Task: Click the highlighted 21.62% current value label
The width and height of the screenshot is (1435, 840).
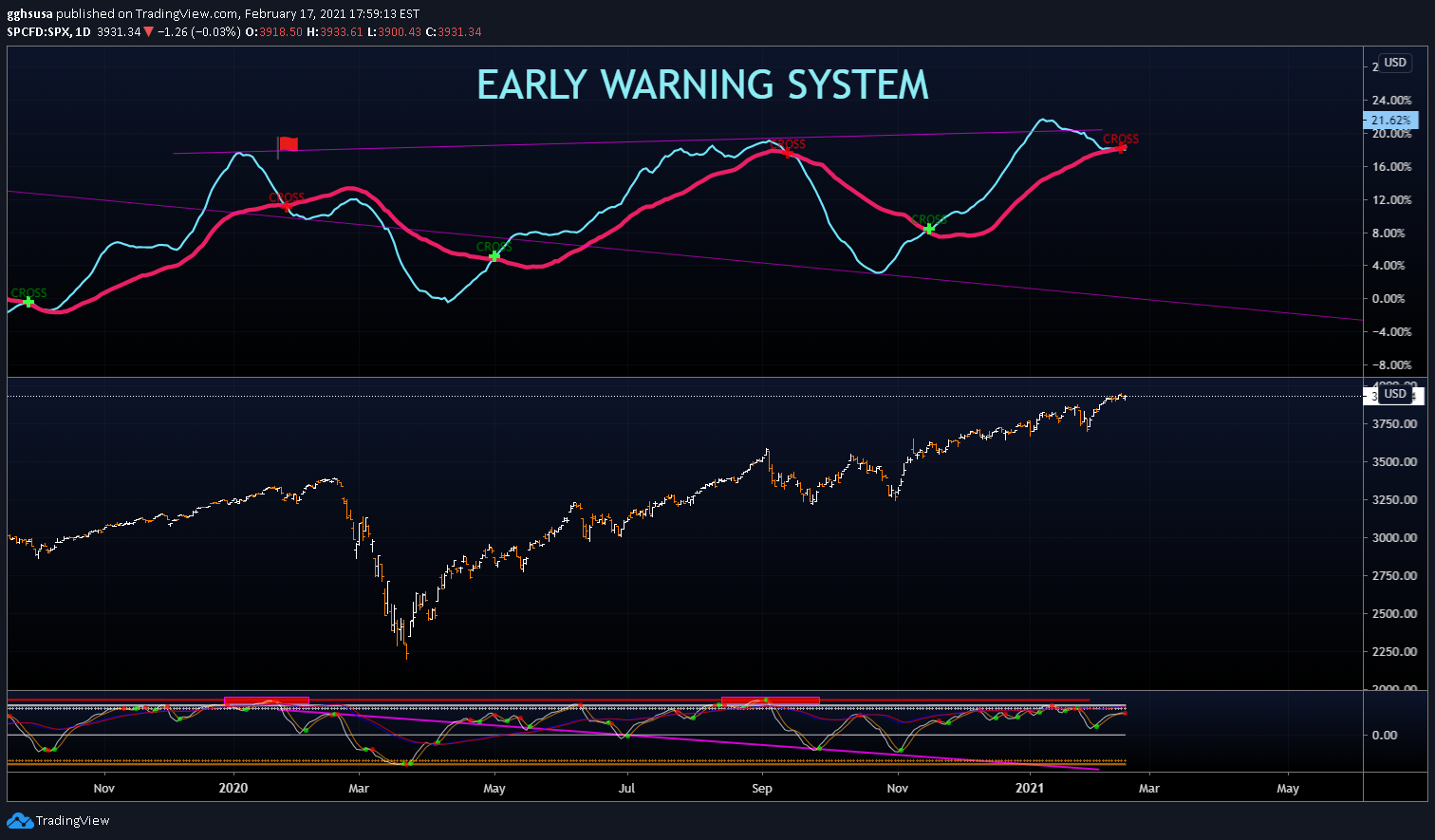Action: pyautogui.click(x=1390, y=121)
